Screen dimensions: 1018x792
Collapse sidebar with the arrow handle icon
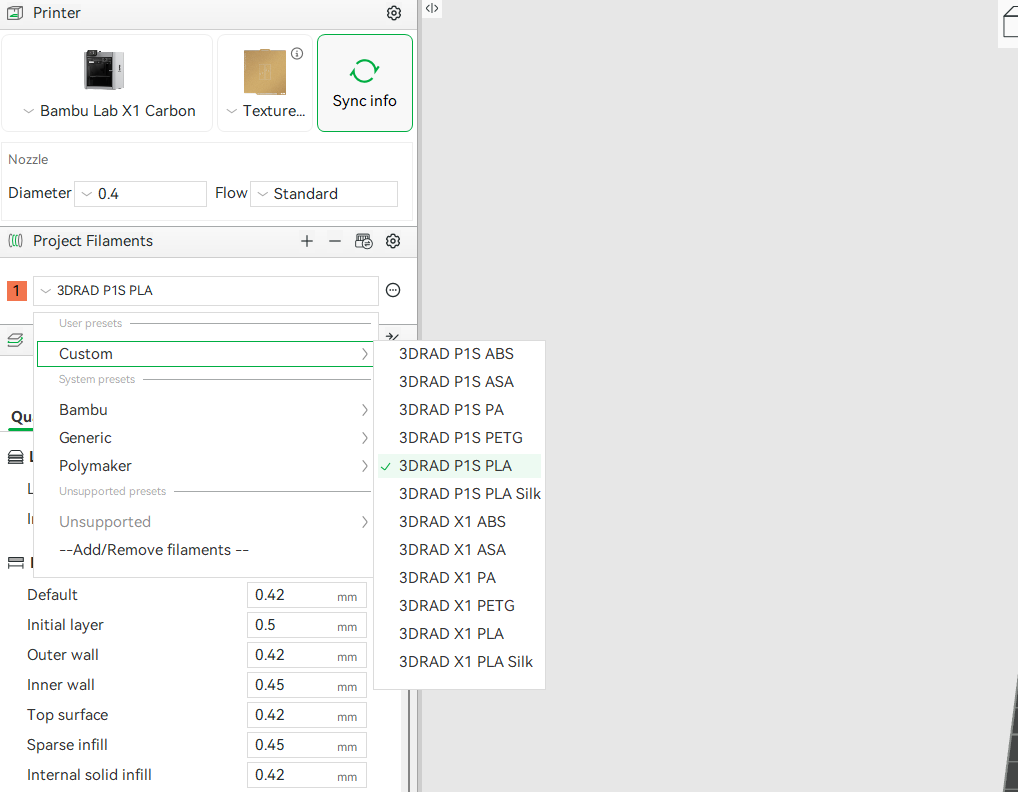(432, 8)
